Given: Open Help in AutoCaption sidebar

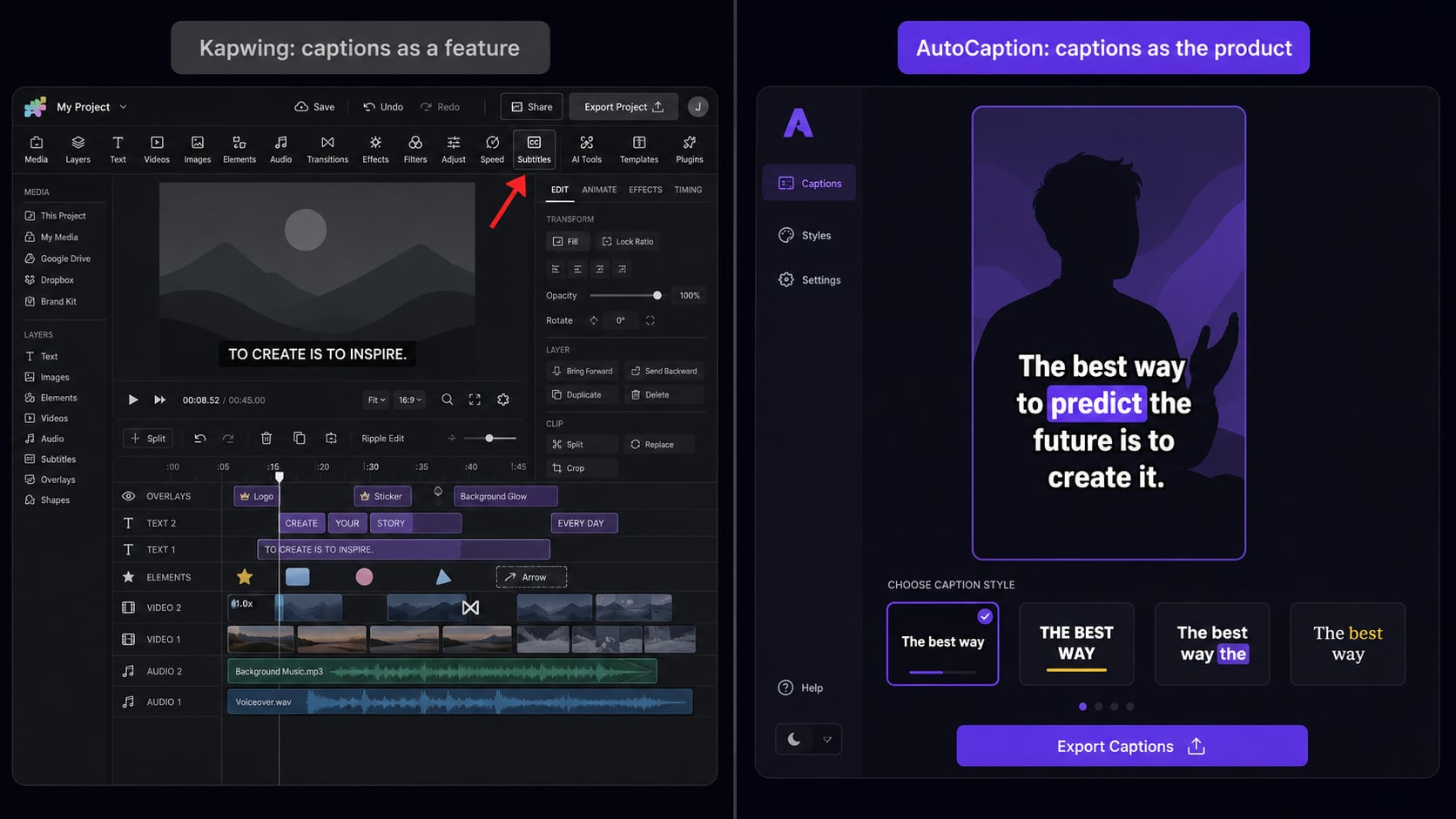Looking at the screenshot, I should (800, 688).
